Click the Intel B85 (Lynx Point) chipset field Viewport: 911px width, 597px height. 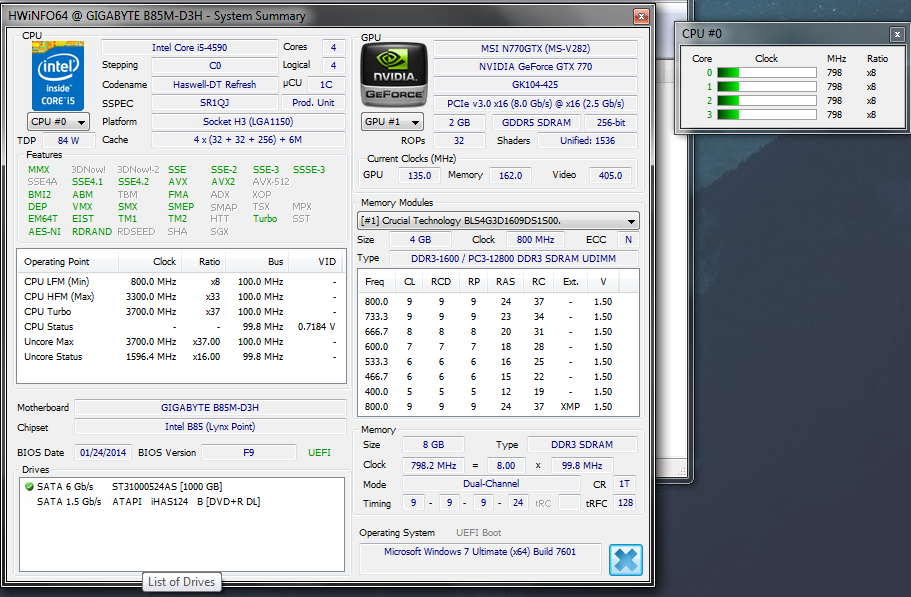point(210,427)
